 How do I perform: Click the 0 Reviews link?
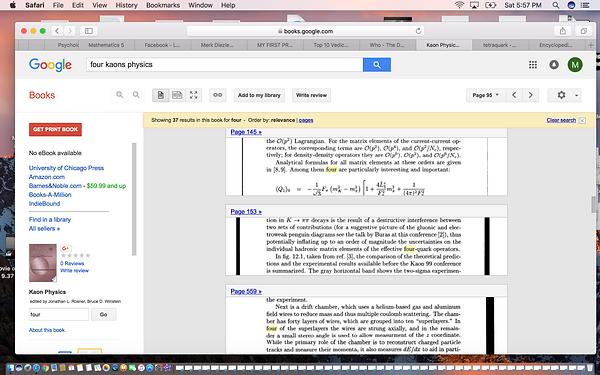pyautogui.click(x=72, y=263)
